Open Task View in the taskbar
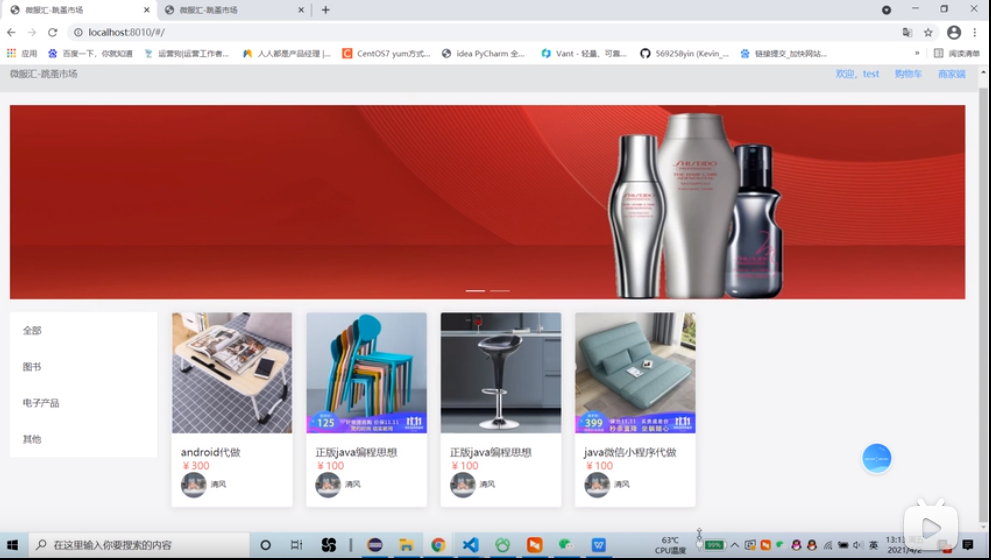This screenshot has height=560, width=991. coord(296,545)
